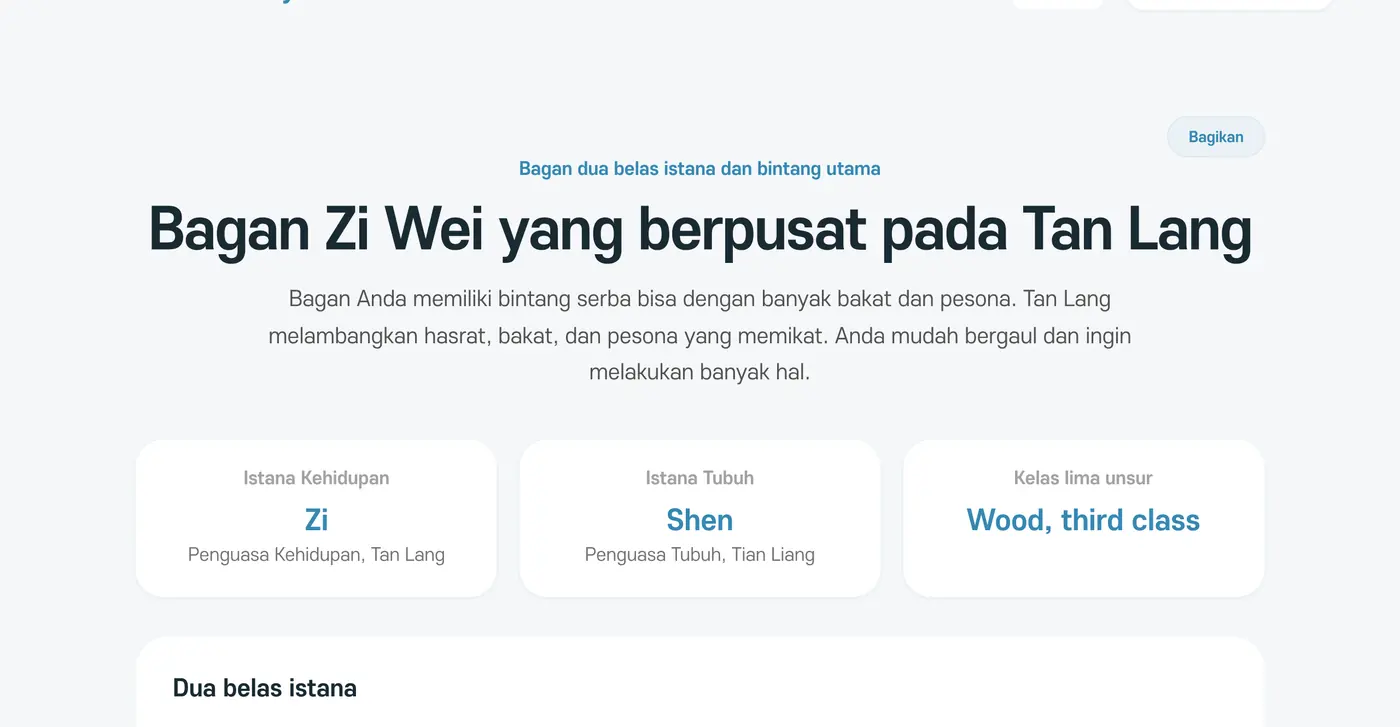Click the 'Shen' palace value
The width and height of the screenshot is (1400, 727).
[x=700, y=520]
